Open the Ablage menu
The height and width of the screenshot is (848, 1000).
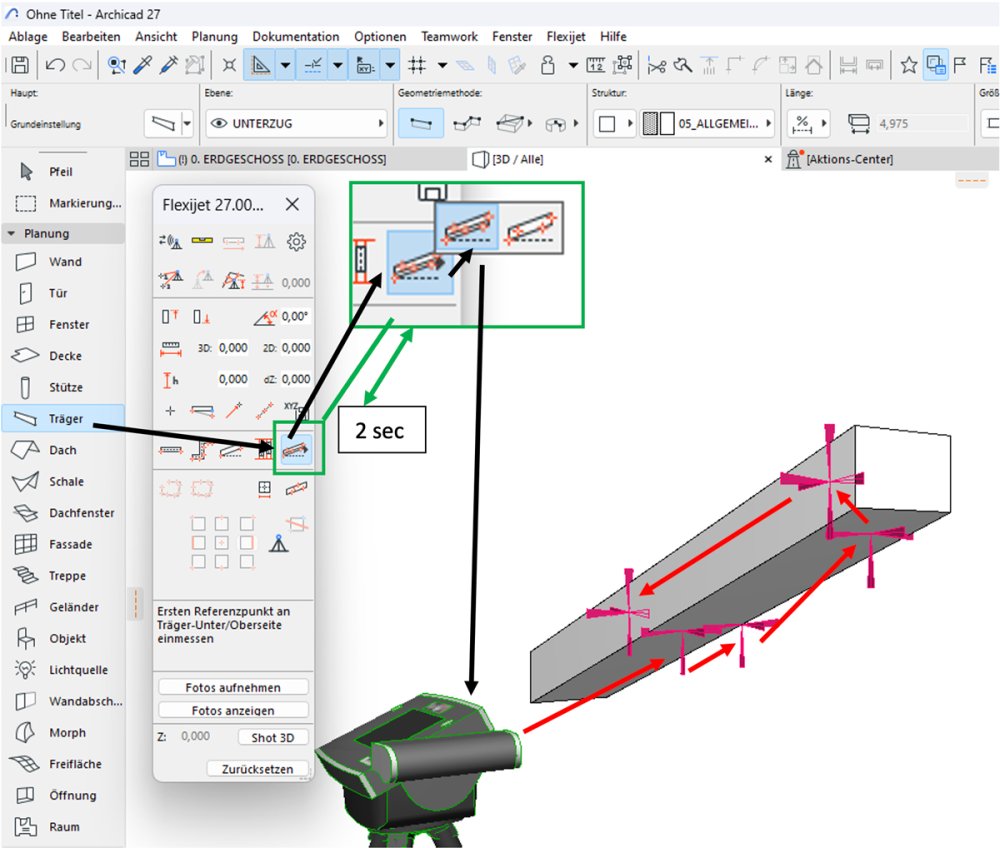tap(27, 36)
